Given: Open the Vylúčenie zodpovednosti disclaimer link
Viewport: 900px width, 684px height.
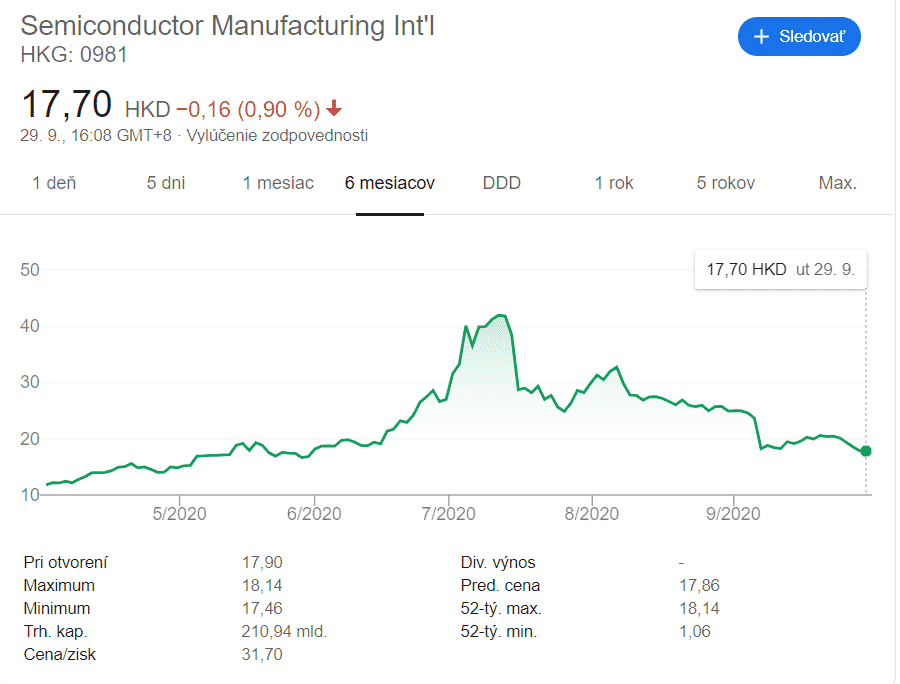Looking at the screenshot, I should (x=289, y=135).
